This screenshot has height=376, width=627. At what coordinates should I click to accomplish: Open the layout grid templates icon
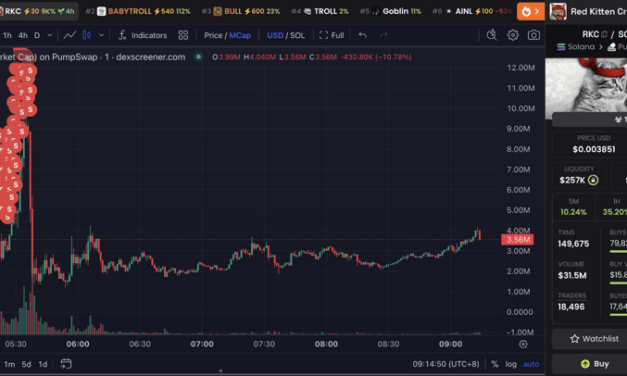(183, 35)
